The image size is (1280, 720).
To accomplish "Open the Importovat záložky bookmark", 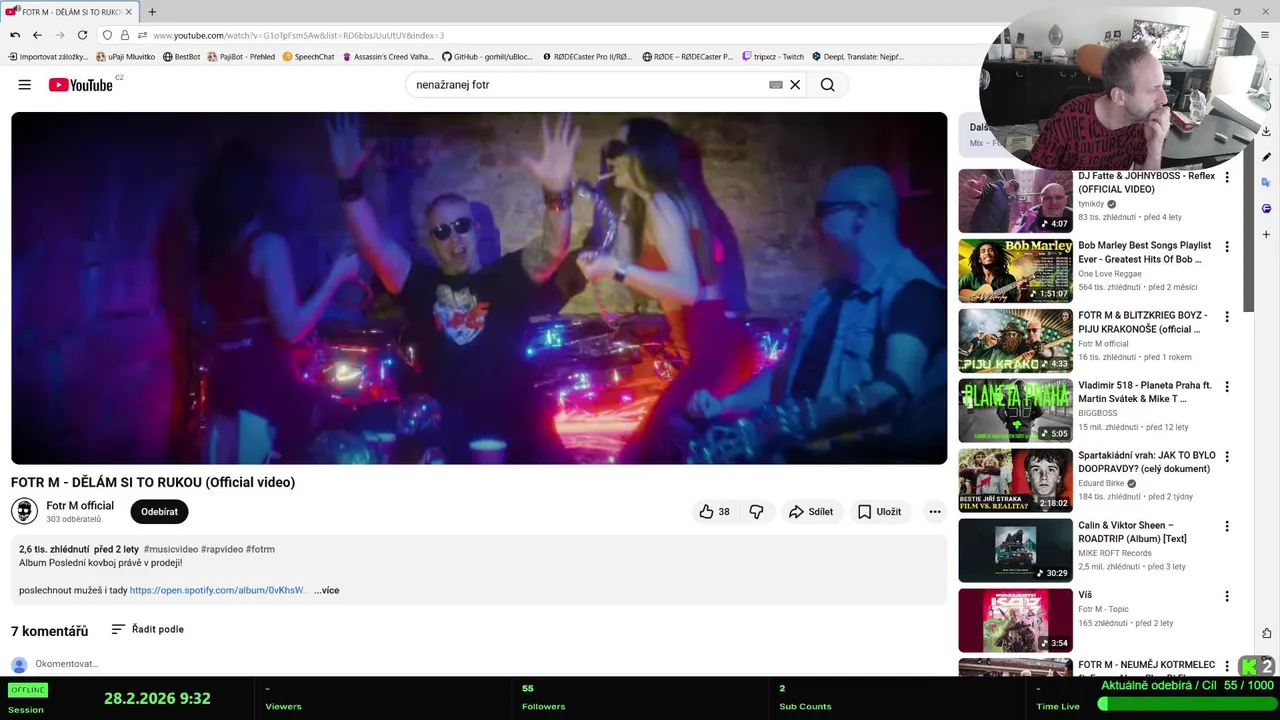I will (48, 57).
